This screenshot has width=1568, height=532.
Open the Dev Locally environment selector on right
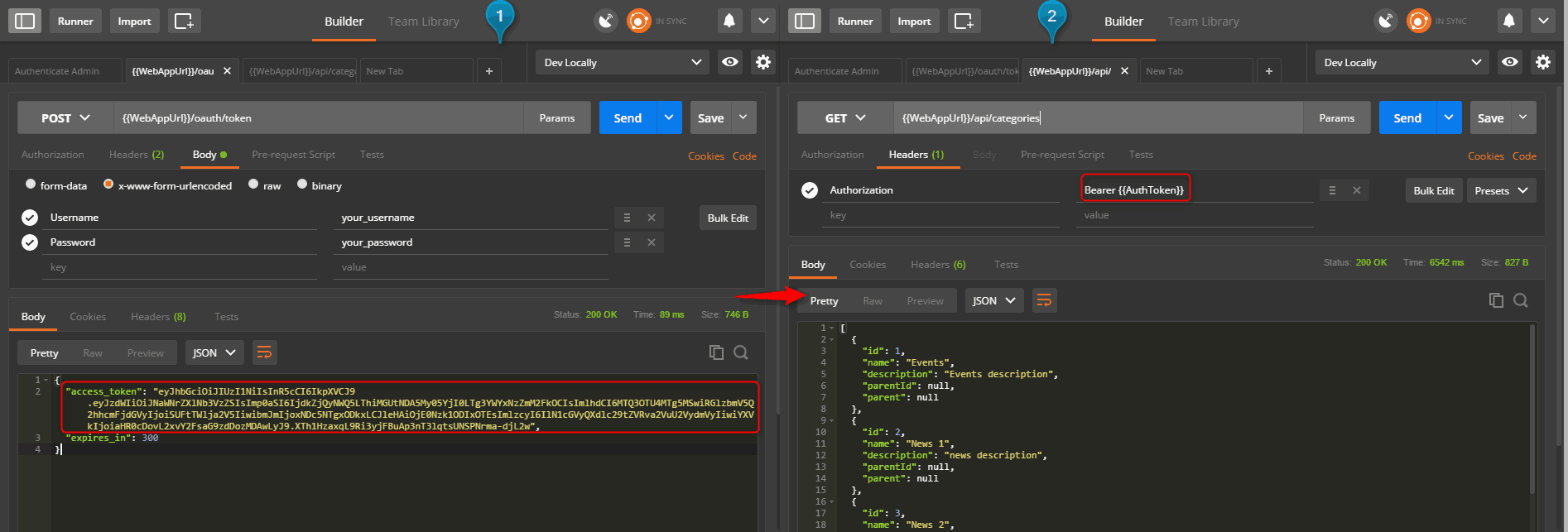1402,62
